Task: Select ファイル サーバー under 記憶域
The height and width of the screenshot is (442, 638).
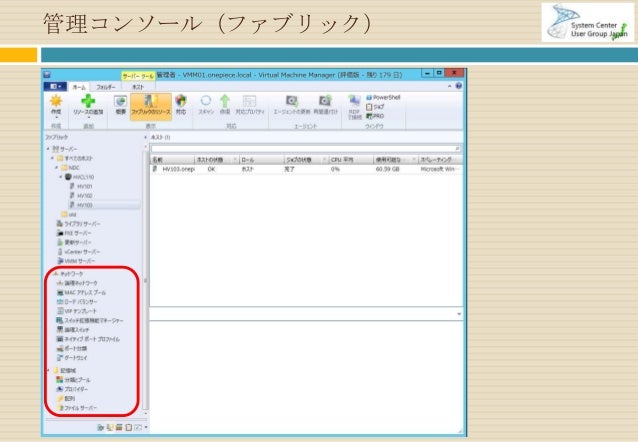Action: pyautogui.click(x=76, y=408)
